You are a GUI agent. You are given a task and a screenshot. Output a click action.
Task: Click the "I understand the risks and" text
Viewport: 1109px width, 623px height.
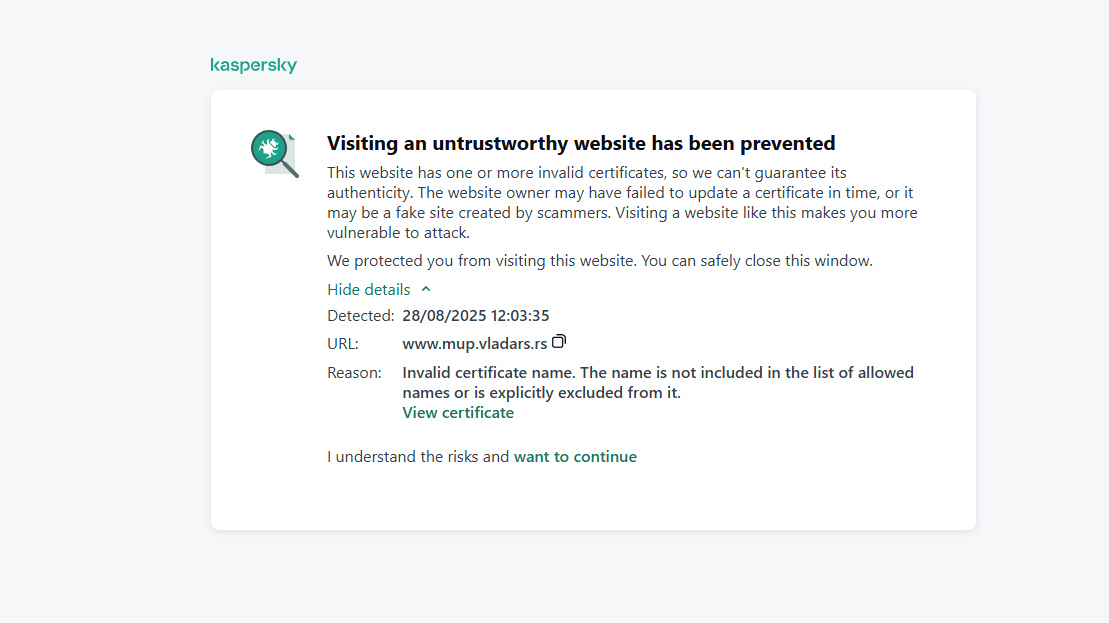418,457
